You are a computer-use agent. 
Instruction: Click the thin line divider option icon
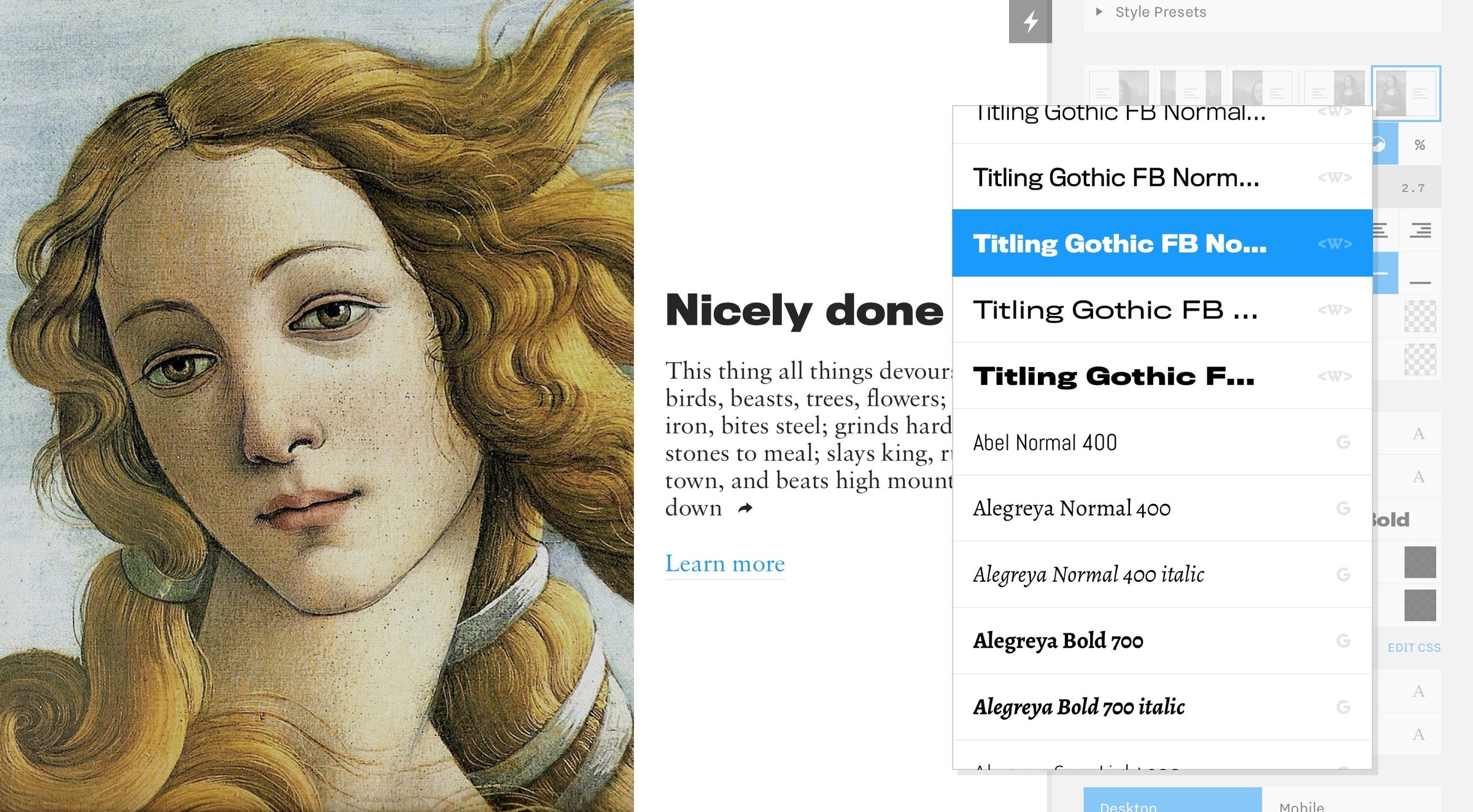point(1420,282)
